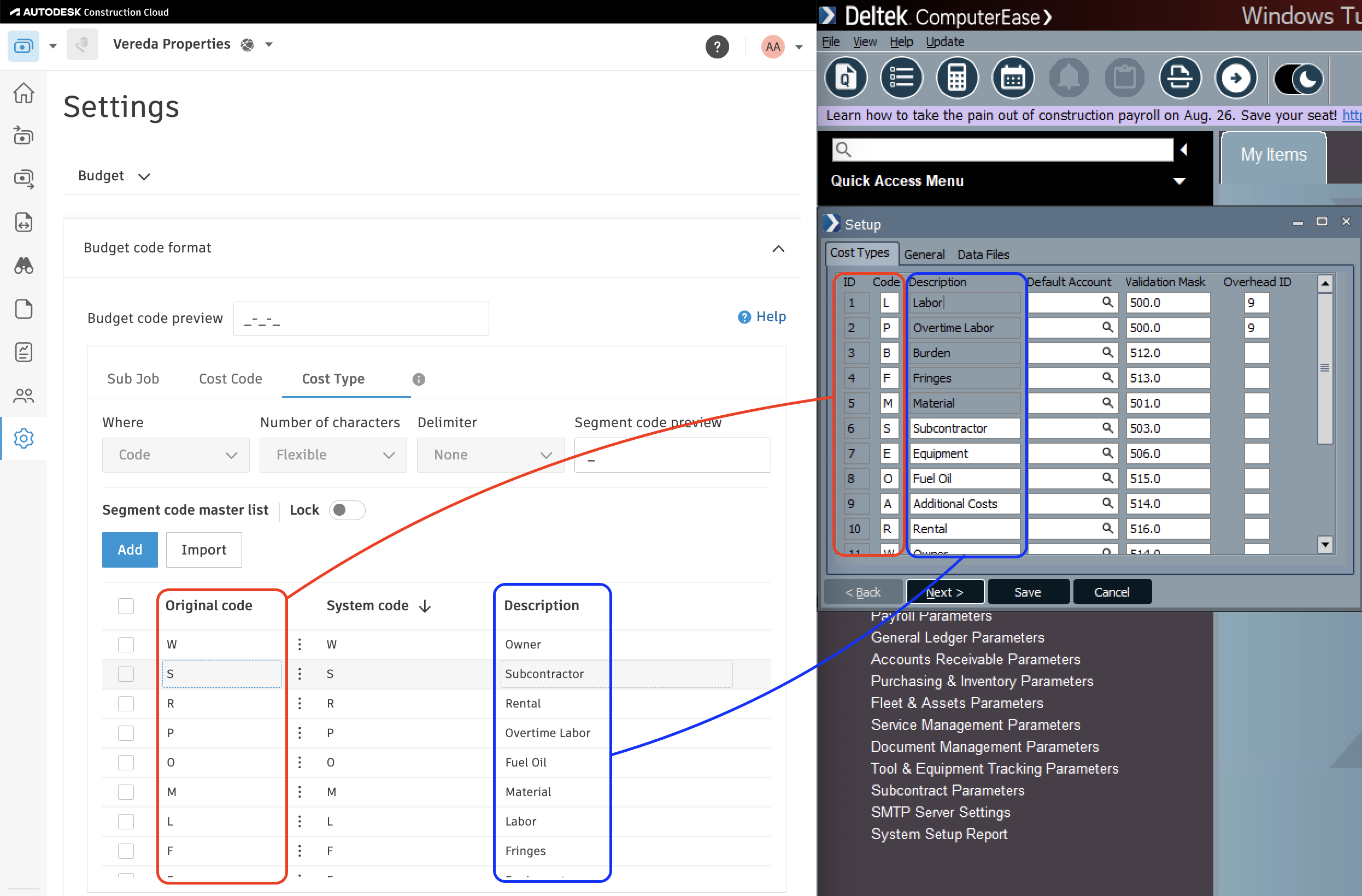The image size is (1362, 896).
Task: Sort by System code column header
Action: pos(378,606)
